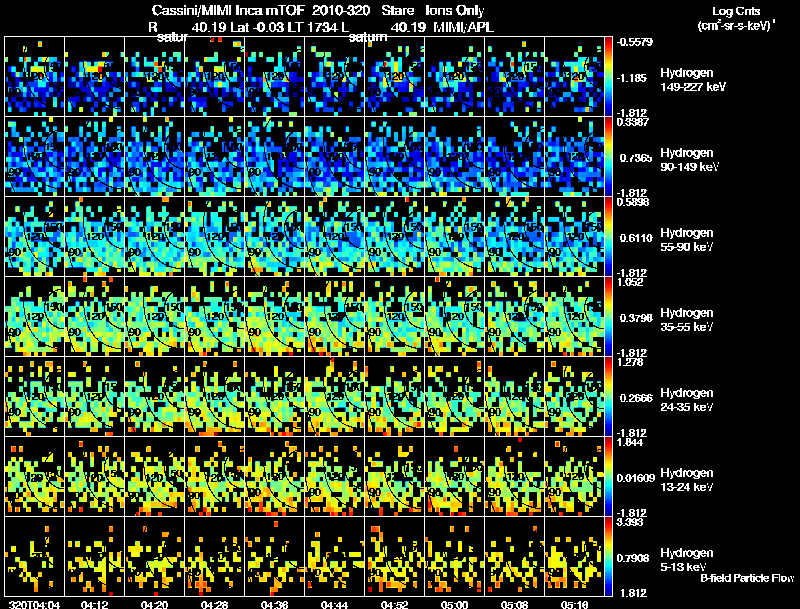Image resolution: width=800 pixels, height=609 pixels.
Task: Click the '3.393' color scale value
Action: [630, 522]
